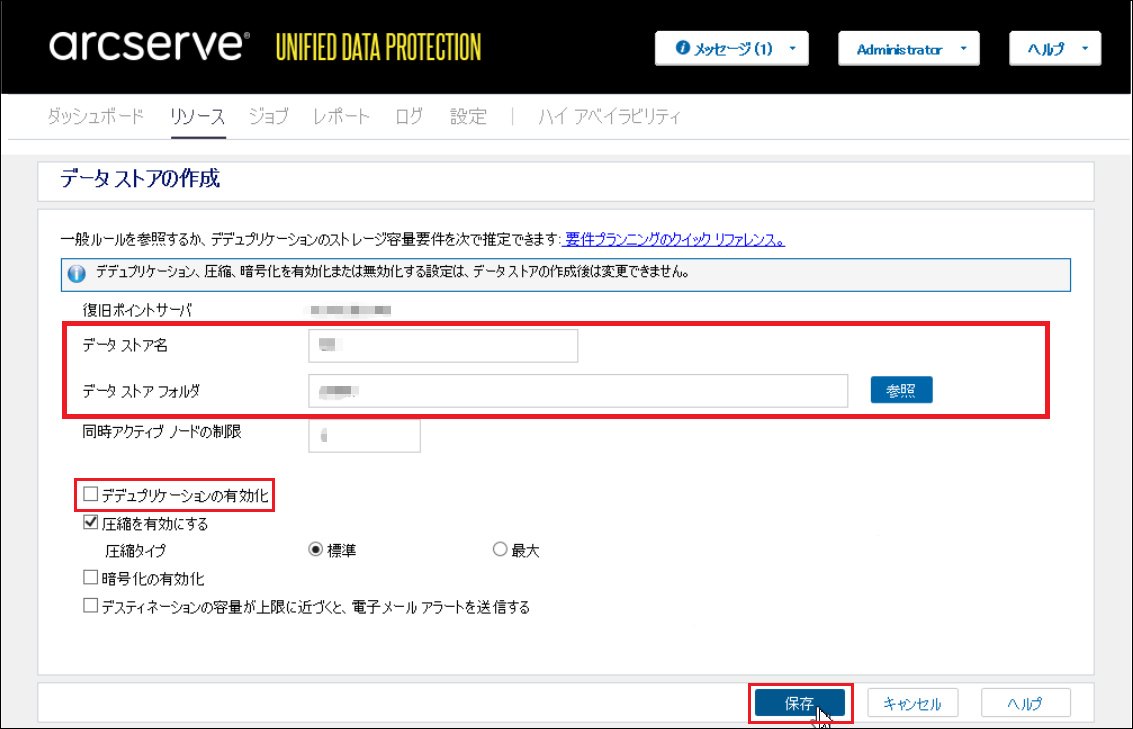Click the arcserve logo

point(145,46)
